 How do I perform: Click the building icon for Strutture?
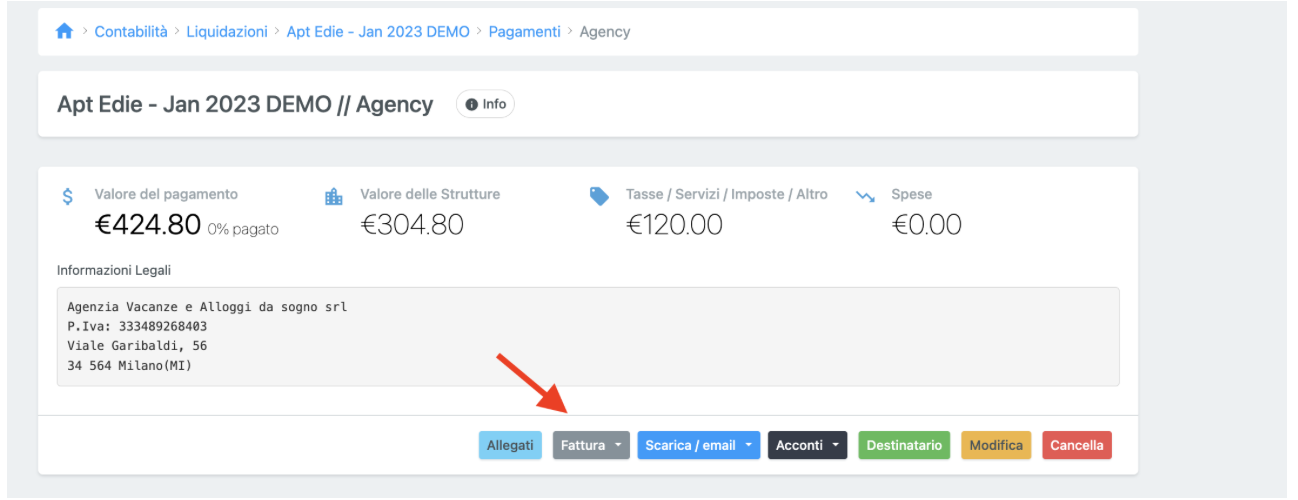point(334,196)
